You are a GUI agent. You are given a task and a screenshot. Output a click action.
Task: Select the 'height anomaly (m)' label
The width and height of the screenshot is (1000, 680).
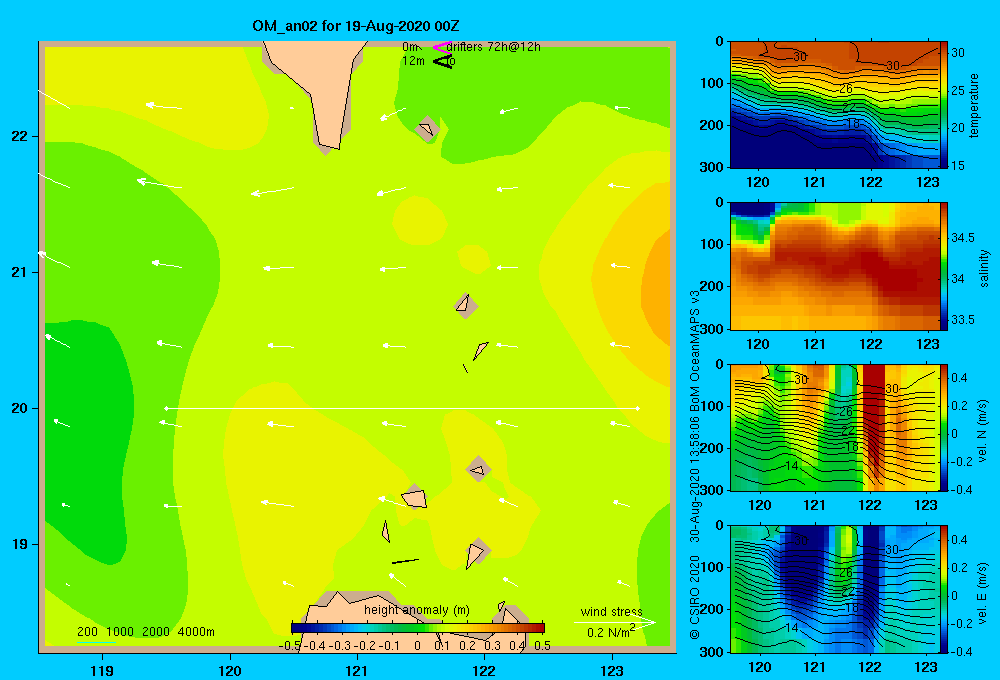point(416,610)
